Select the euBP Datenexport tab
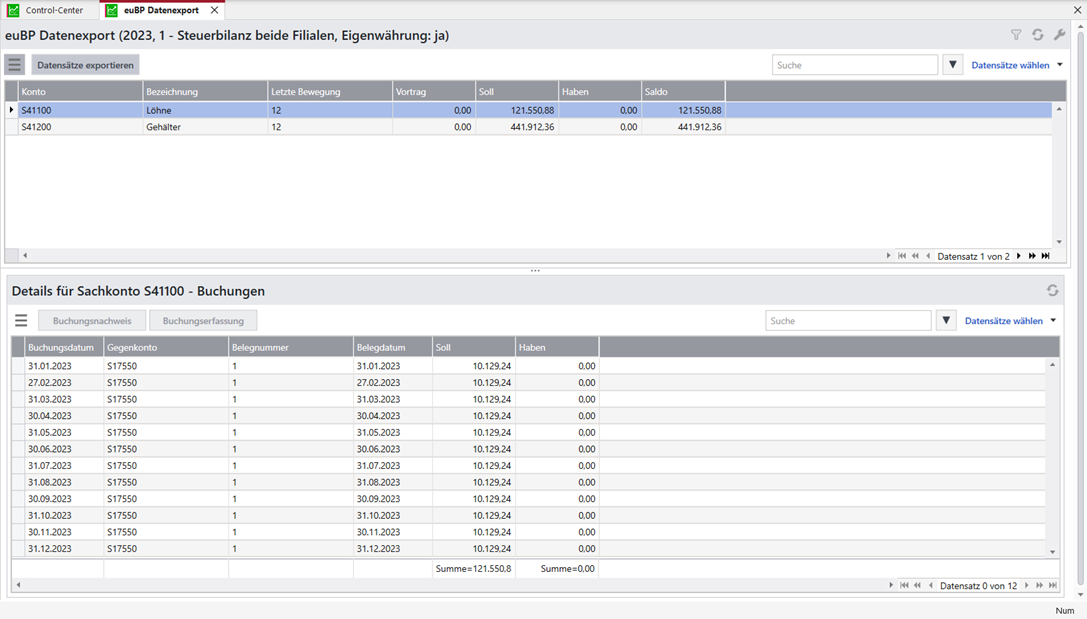Screen dimensions: 1087x619 [160, 10]
